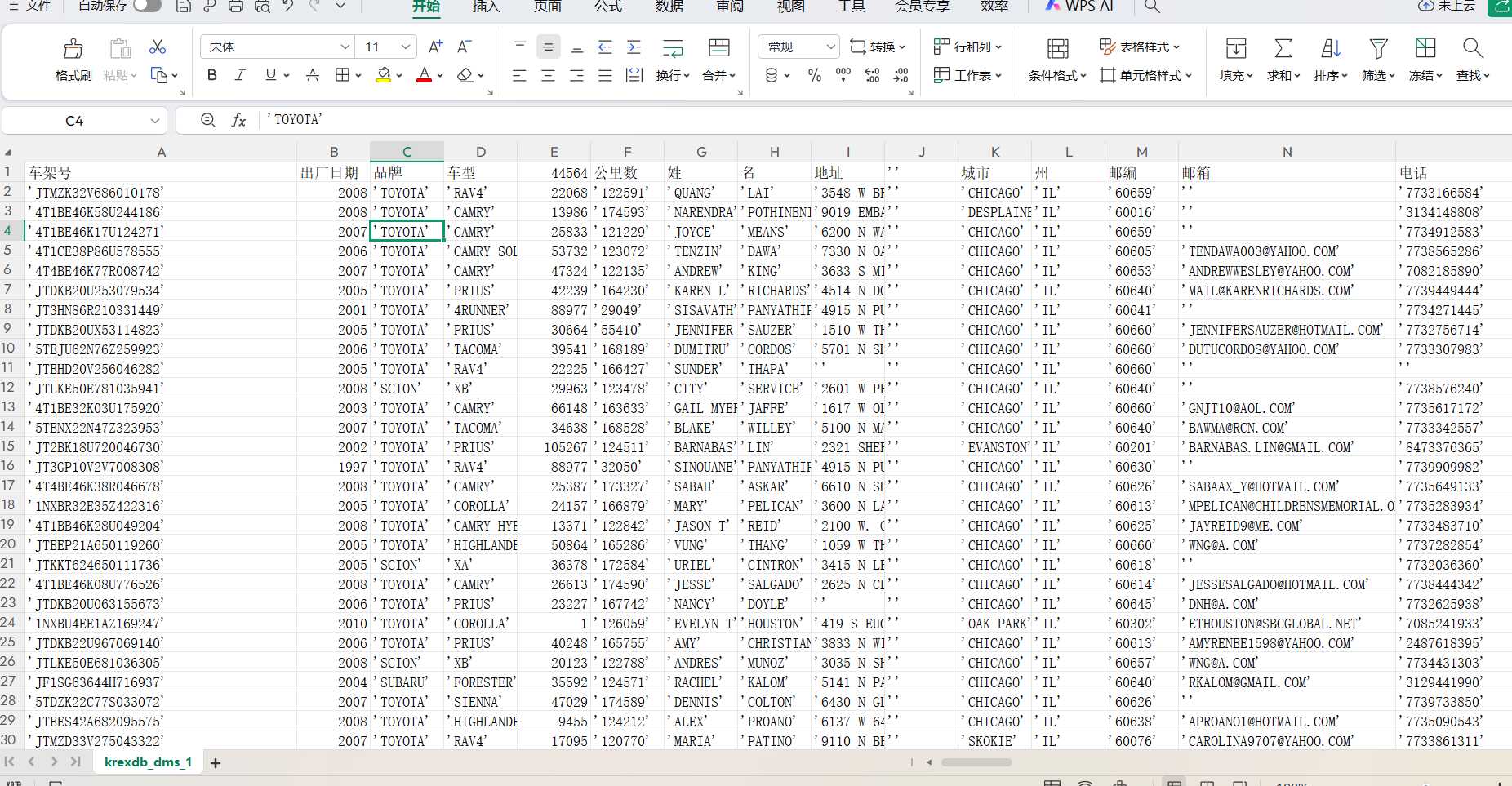Align text right in the ribbon
The height and width of the screenshot is (786, 1512).
tap(576, 75)
